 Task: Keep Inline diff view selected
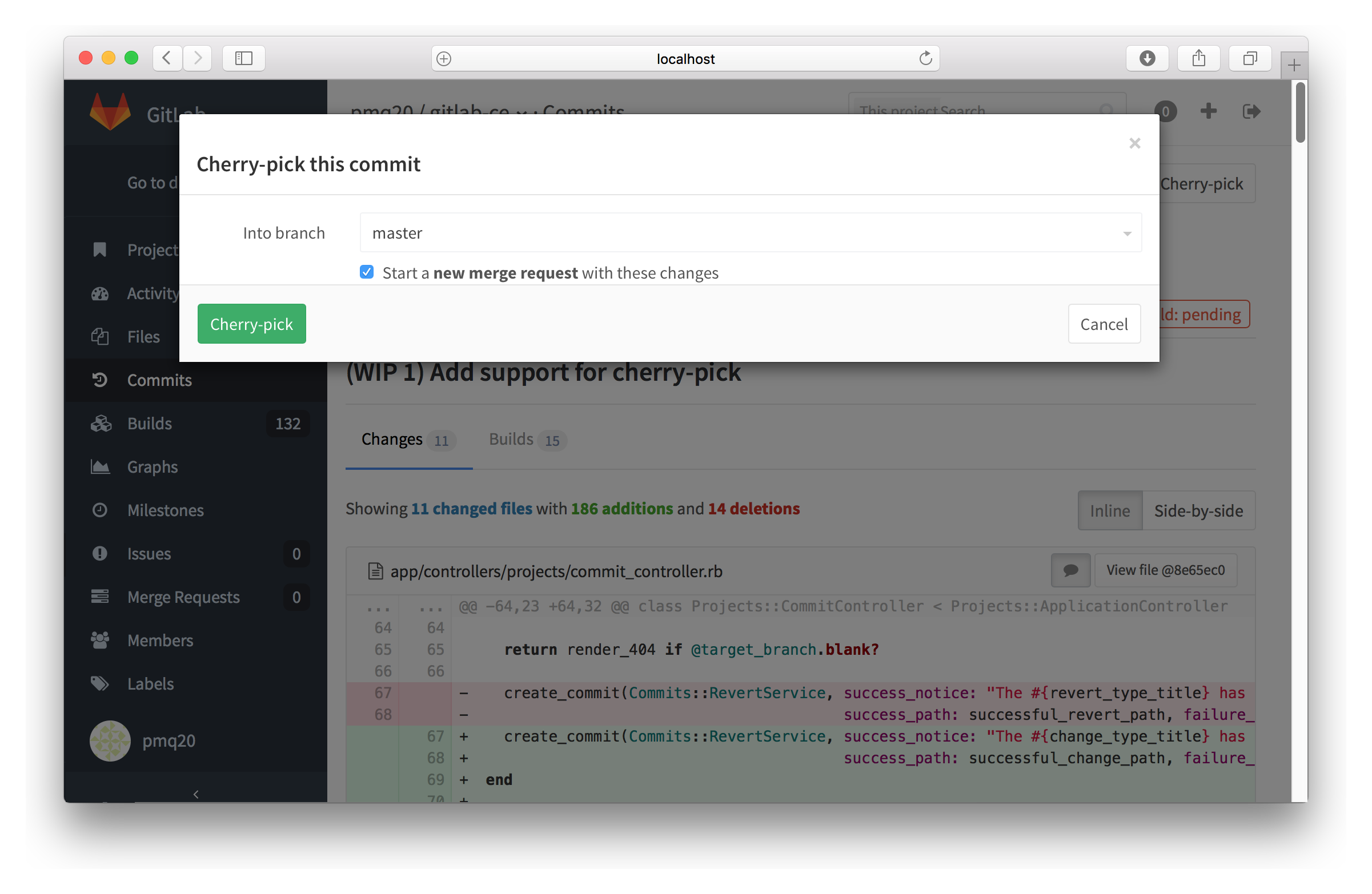pos(1109,510)
